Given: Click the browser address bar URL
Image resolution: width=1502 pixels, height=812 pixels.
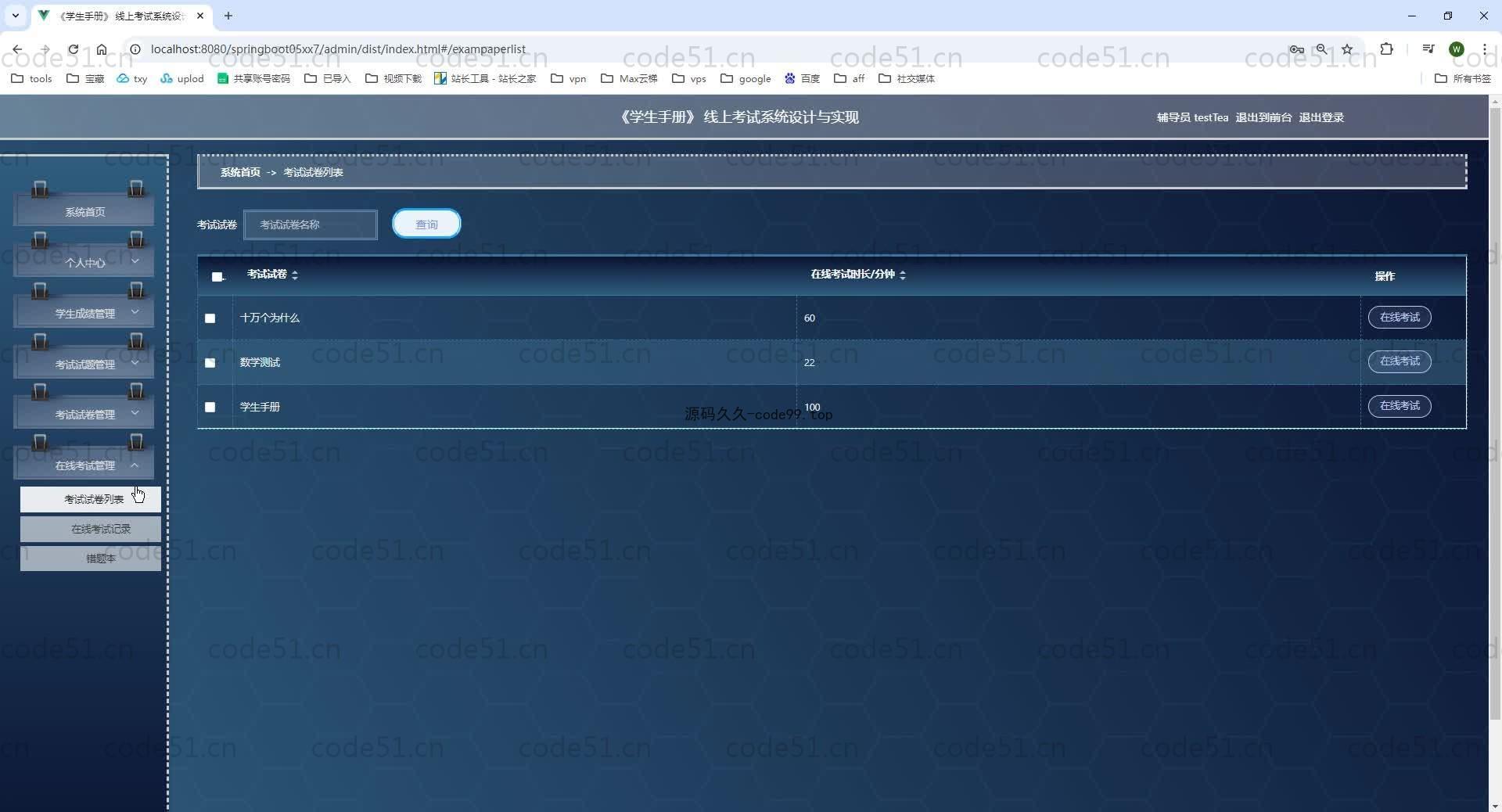Looking at the screenshot, I should click(338, 49).
